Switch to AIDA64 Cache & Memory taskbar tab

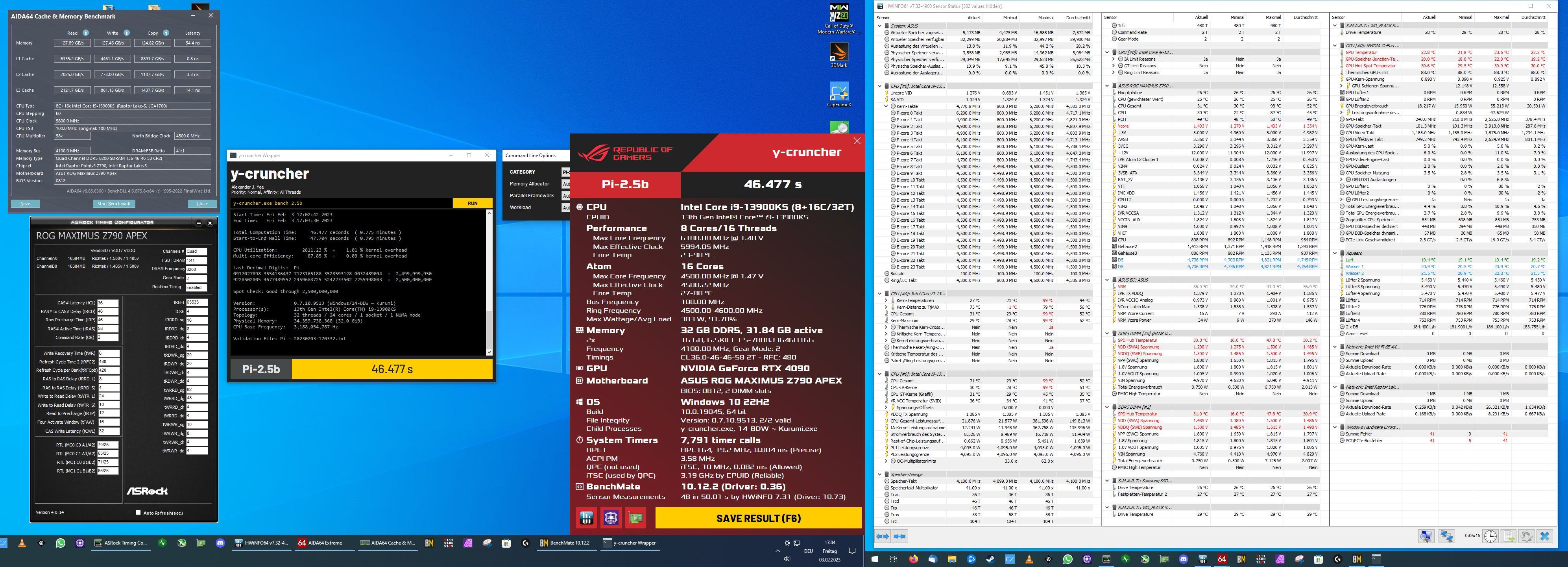(388, 543)
